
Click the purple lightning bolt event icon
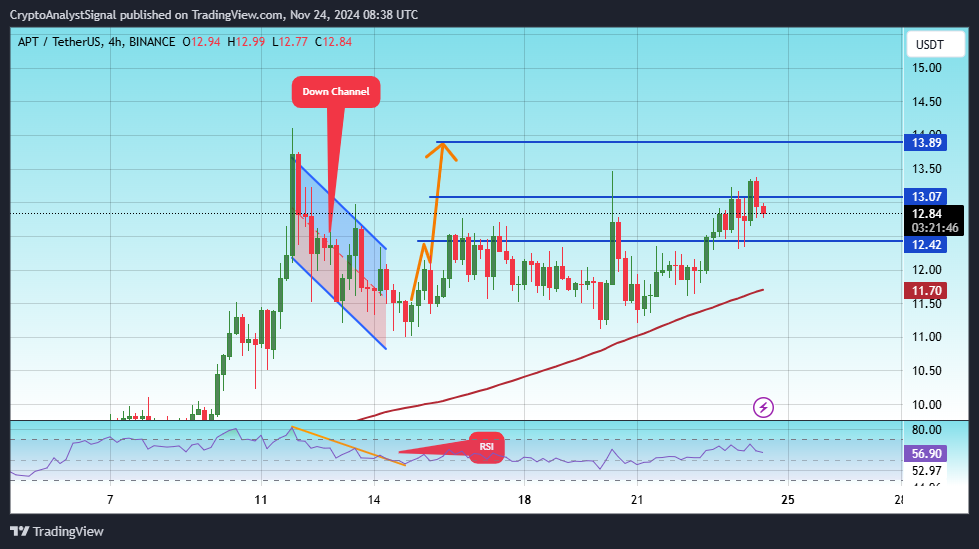tap(763, 407)
